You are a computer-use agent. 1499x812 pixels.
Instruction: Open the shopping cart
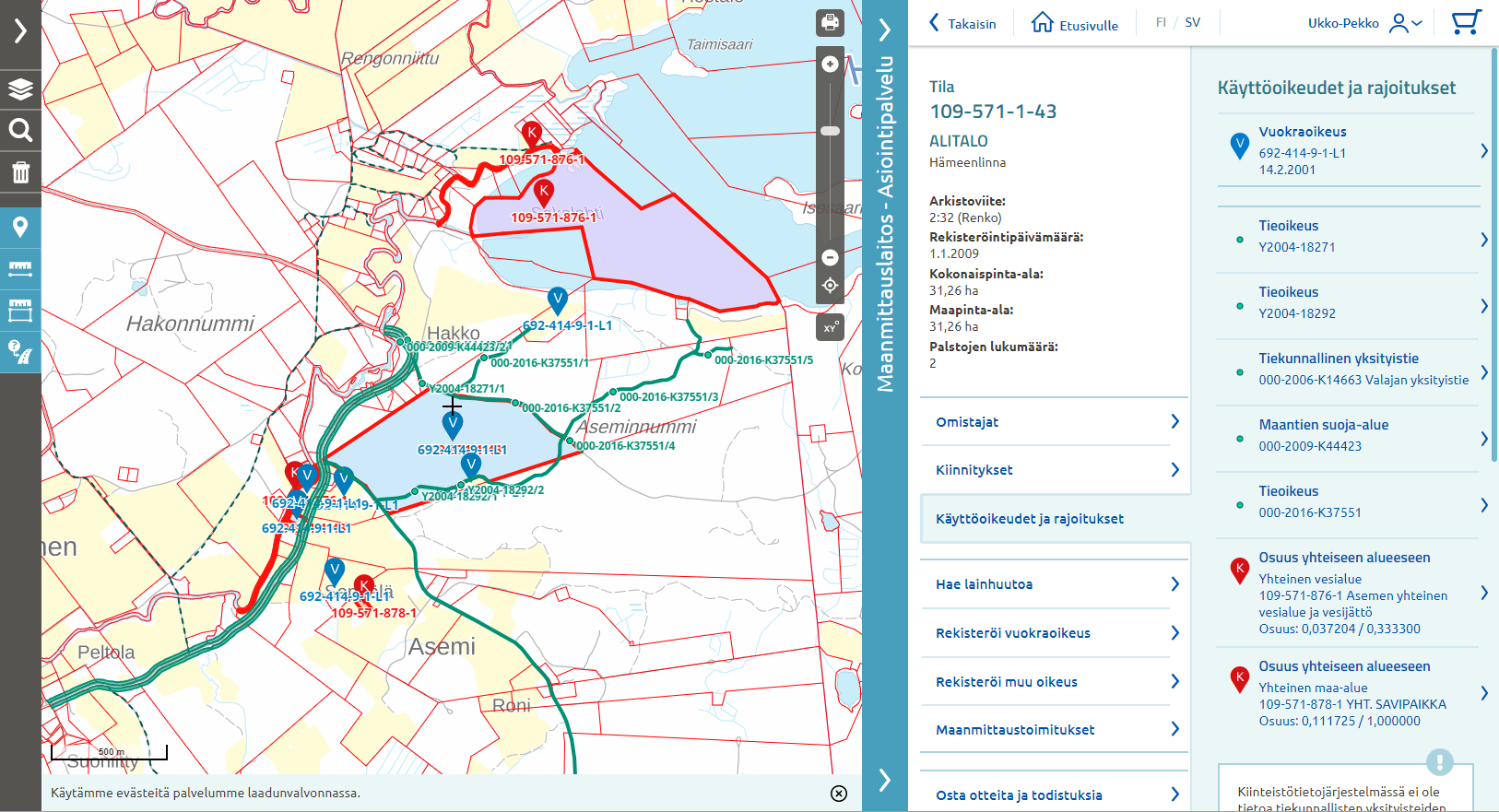pos(1465,23)
